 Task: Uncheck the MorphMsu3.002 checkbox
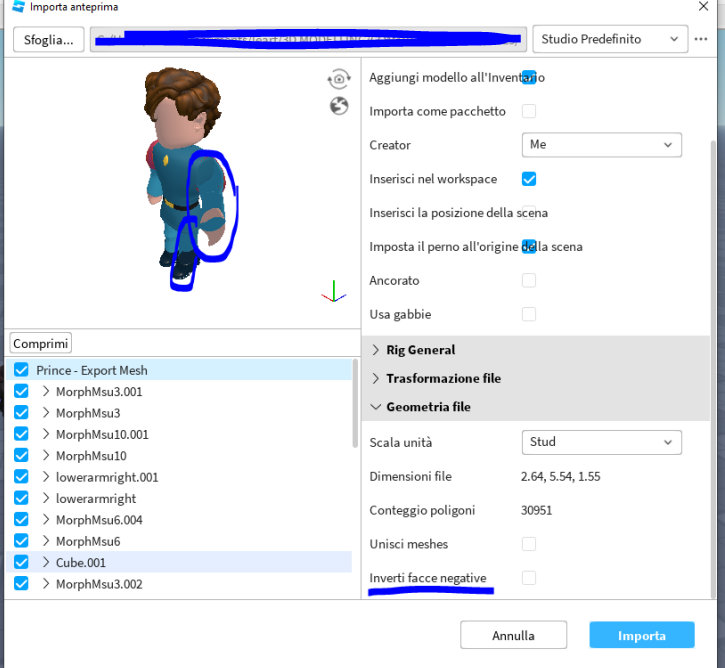[x=21, y=584]
